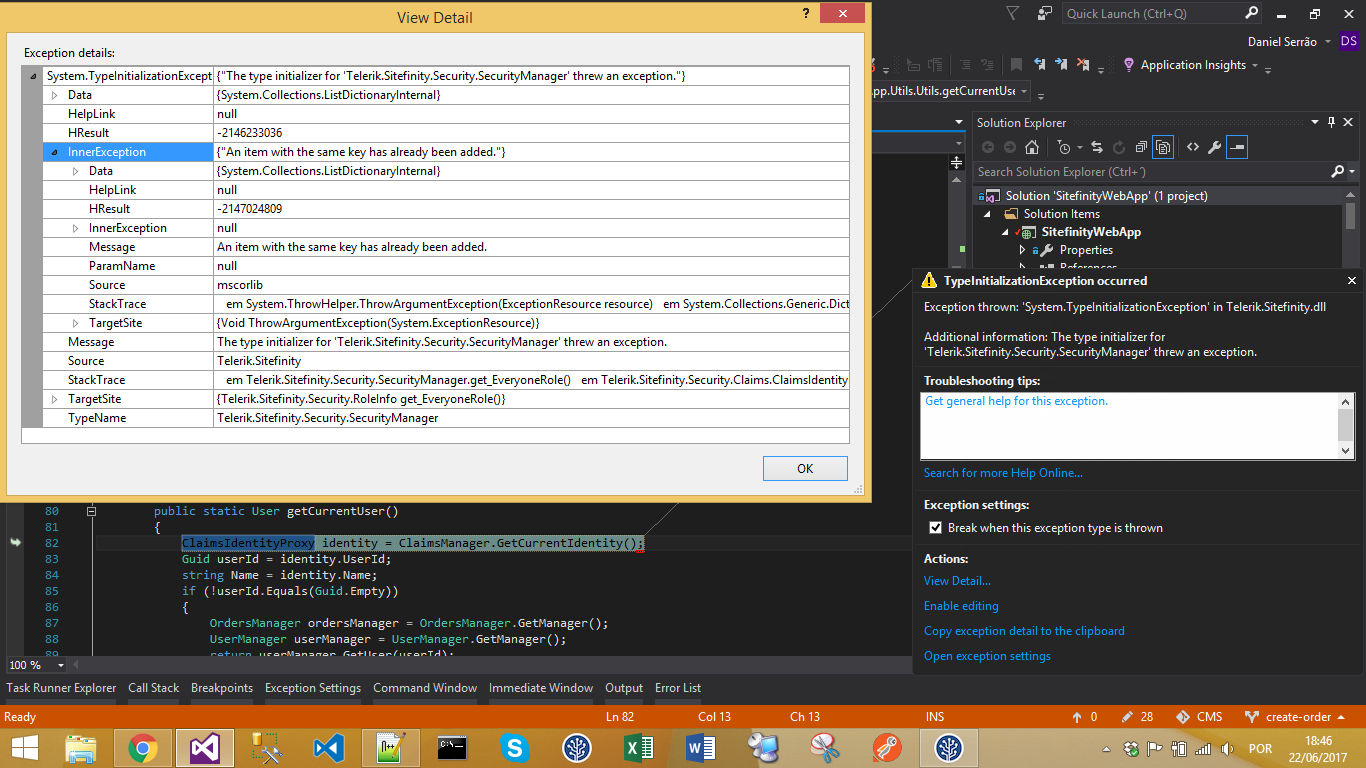Click Copy exception detail to the clipboard
Viewport: 1366px width, 768px height.
click(x=1024, y=631)
